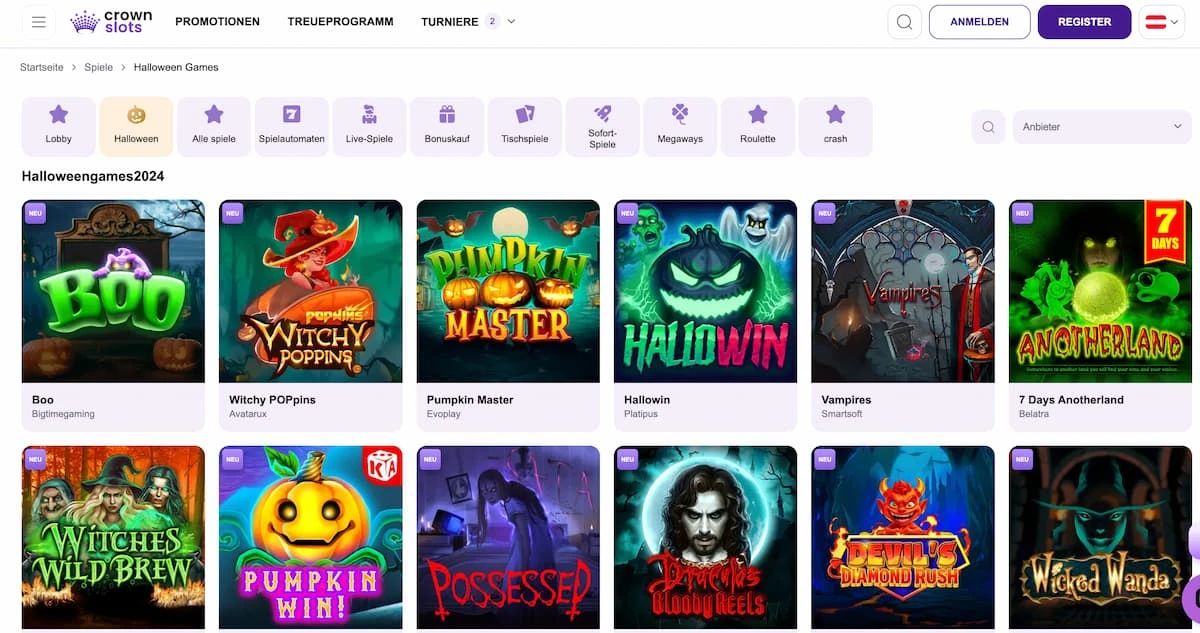Open Dracula's Bloody Reels thumbnail
This screenshot has height=633, width=1200.
coord(705,538)
